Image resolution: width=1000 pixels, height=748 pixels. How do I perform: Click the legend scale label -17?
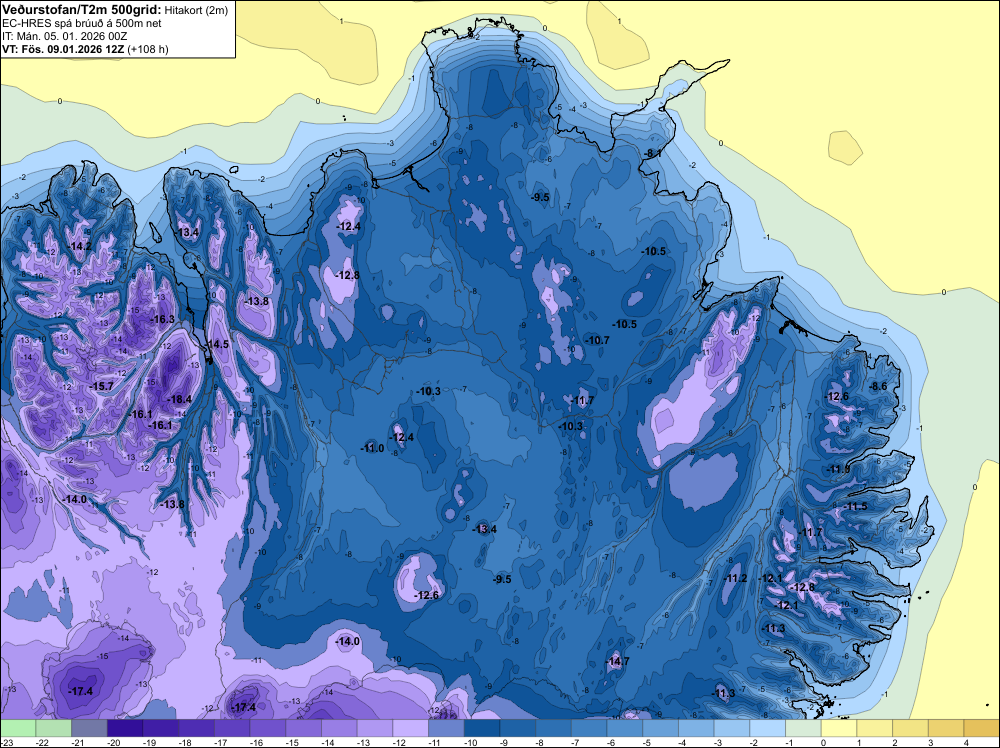221,742
